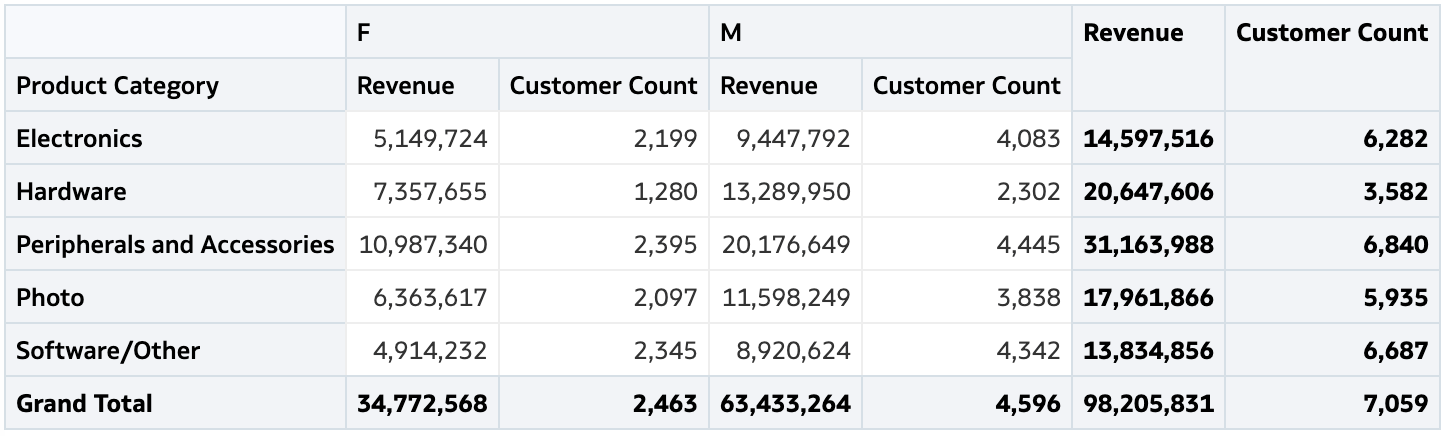Click the cell showing 7,357,655
Viewport: 1446px width, 436px height.
pyautogui.click(x=422, y=191)
